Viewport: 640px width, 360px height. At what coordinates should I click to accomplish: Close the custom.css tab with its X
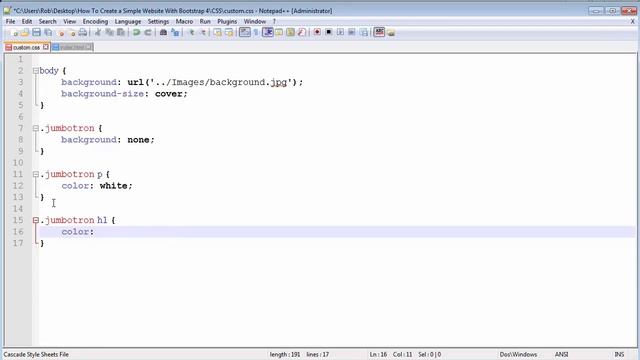point(46,47)
